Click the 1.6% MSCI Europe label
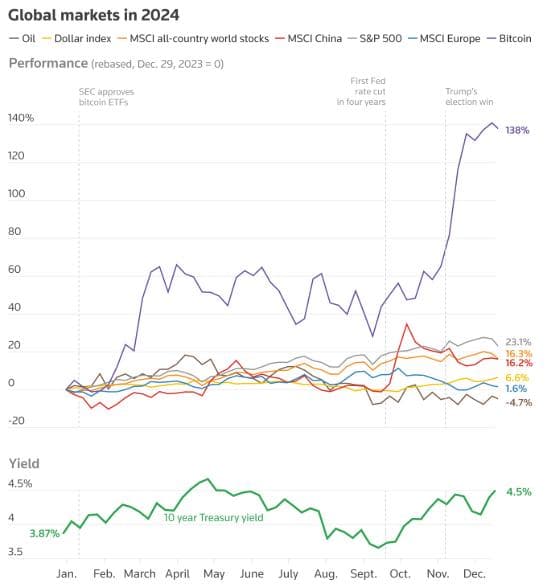 pyautogui.click(x=516, y=389)
